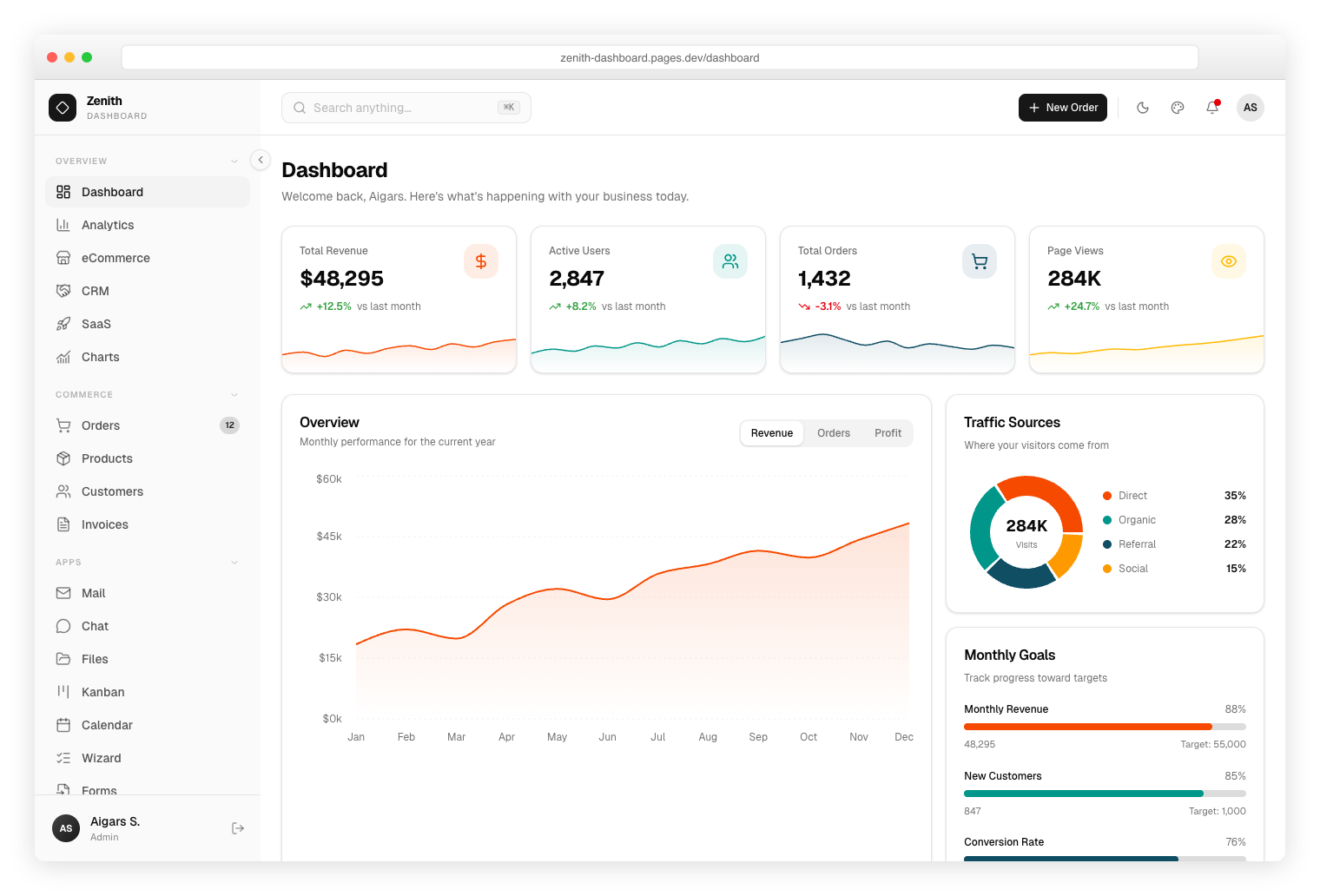
Task: Open the Kanban board icon
Action: tap(64, 692)
